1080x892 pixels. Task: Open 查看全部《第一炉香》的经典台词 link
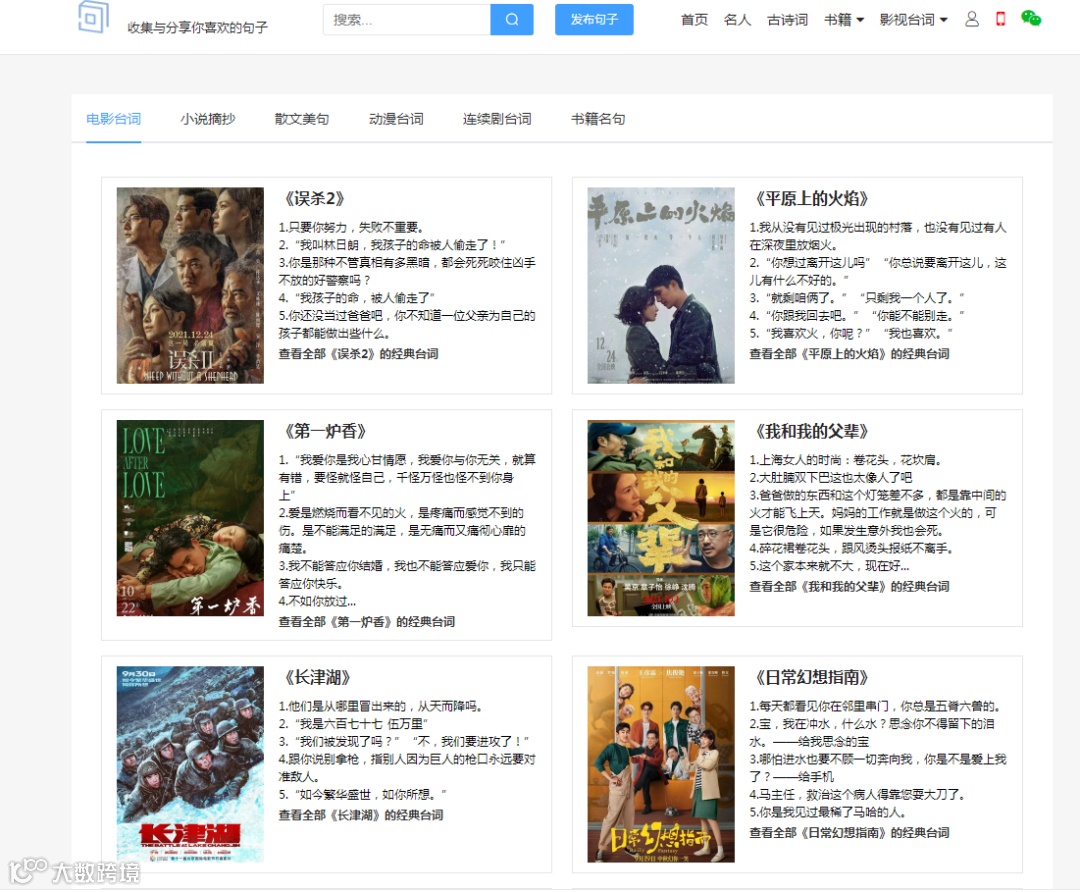[x=366, y=622]
